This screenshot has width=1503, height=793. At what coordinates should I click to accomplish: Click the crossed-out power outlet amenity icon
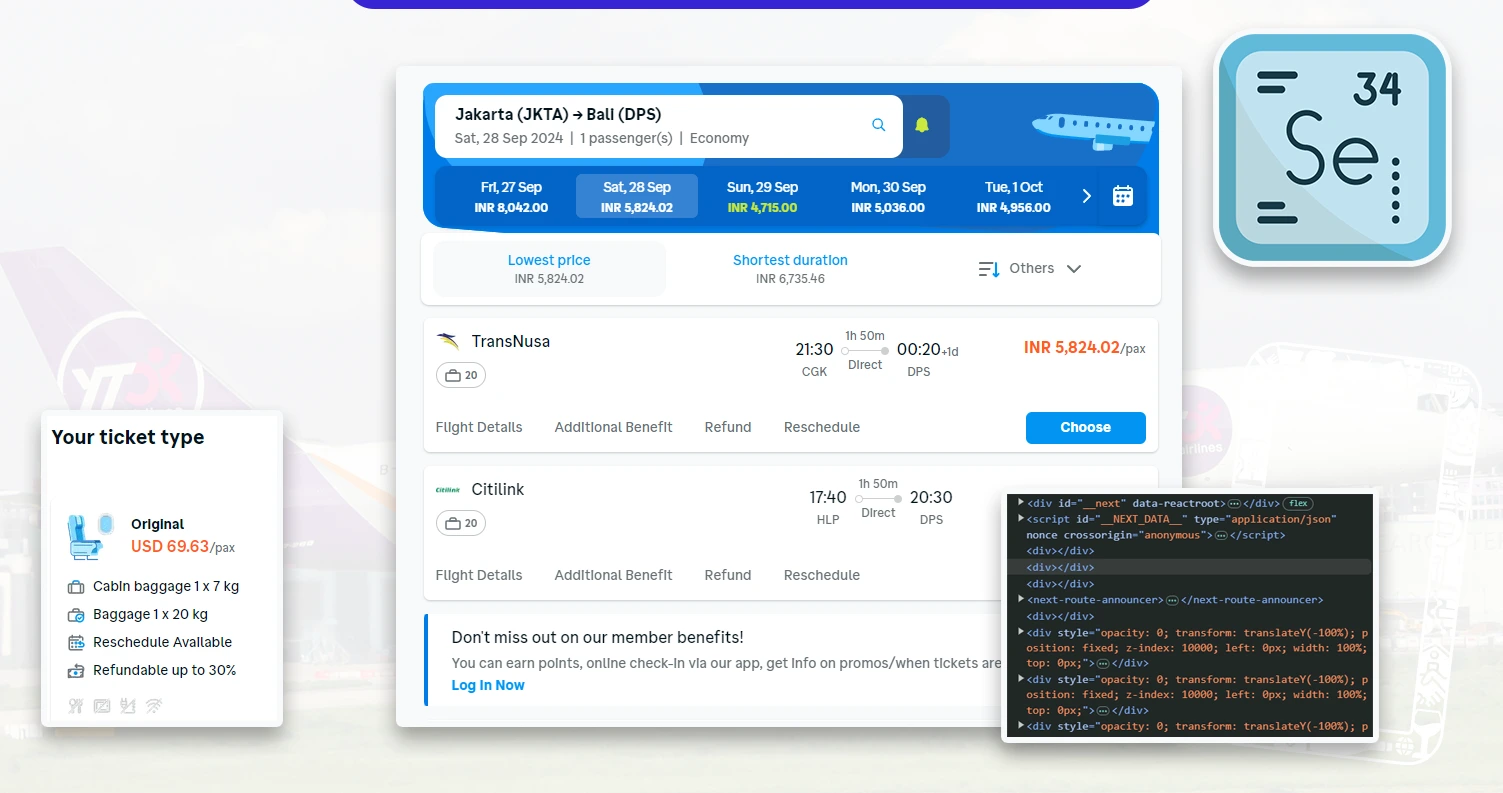(127, 705)
